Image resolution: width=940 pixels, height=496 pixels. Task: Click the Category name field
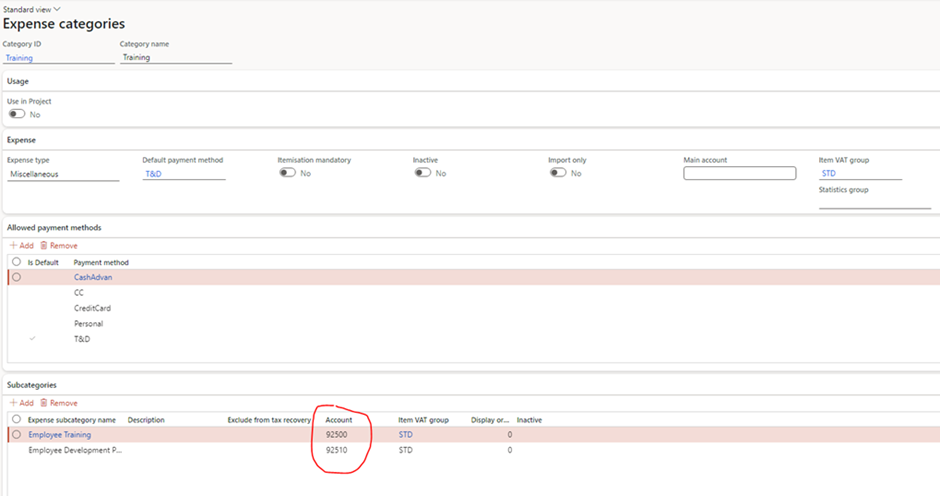pyautogui.click(x=176, y=58)
